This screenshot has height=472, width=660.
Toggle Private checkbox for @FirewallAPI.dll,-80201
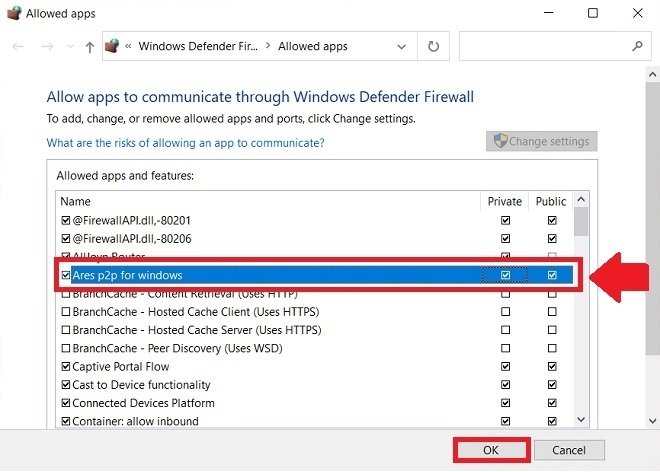[505, 220]
